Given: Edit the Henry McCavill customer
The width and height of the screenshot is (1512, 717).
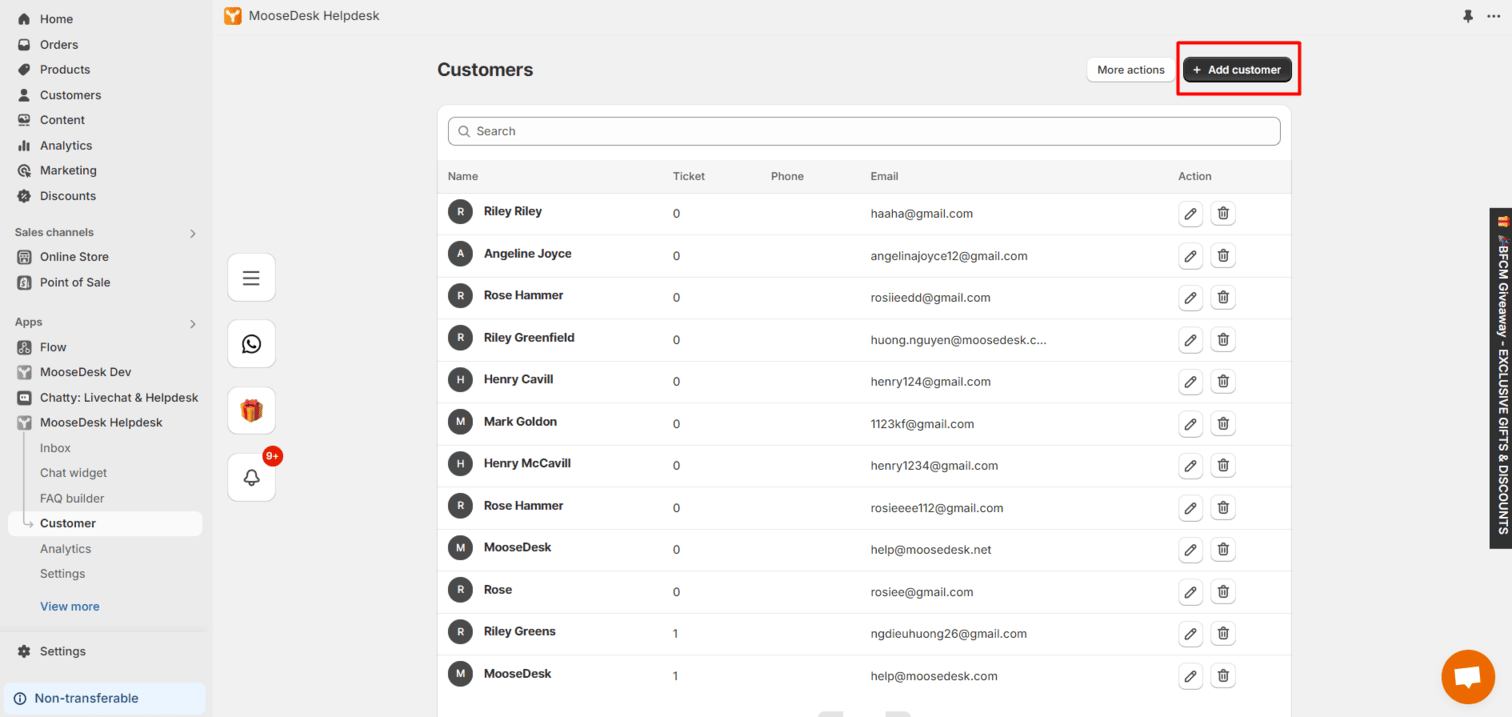Looking at the screenshot, I should pyautogui.click(x=1190, y=465).
